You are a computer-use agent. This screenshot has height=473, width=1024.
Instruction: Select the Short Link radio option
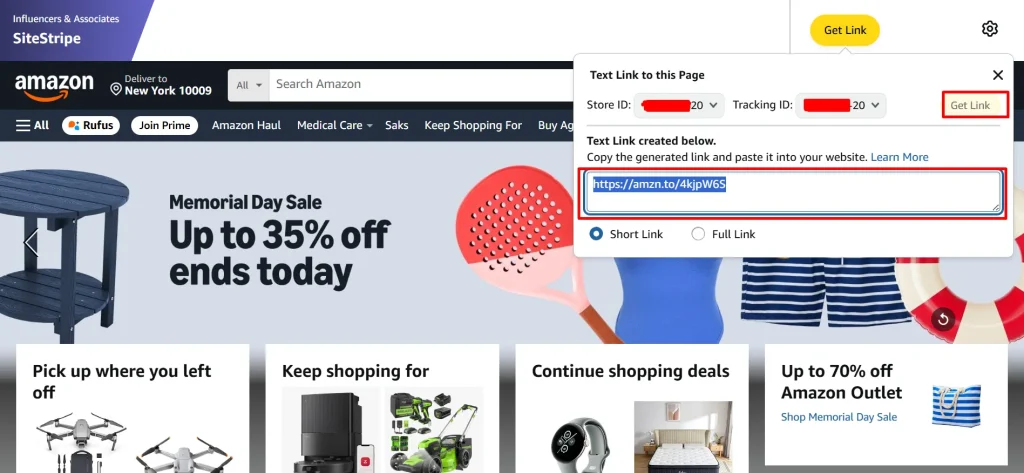(x=596, y=234)
